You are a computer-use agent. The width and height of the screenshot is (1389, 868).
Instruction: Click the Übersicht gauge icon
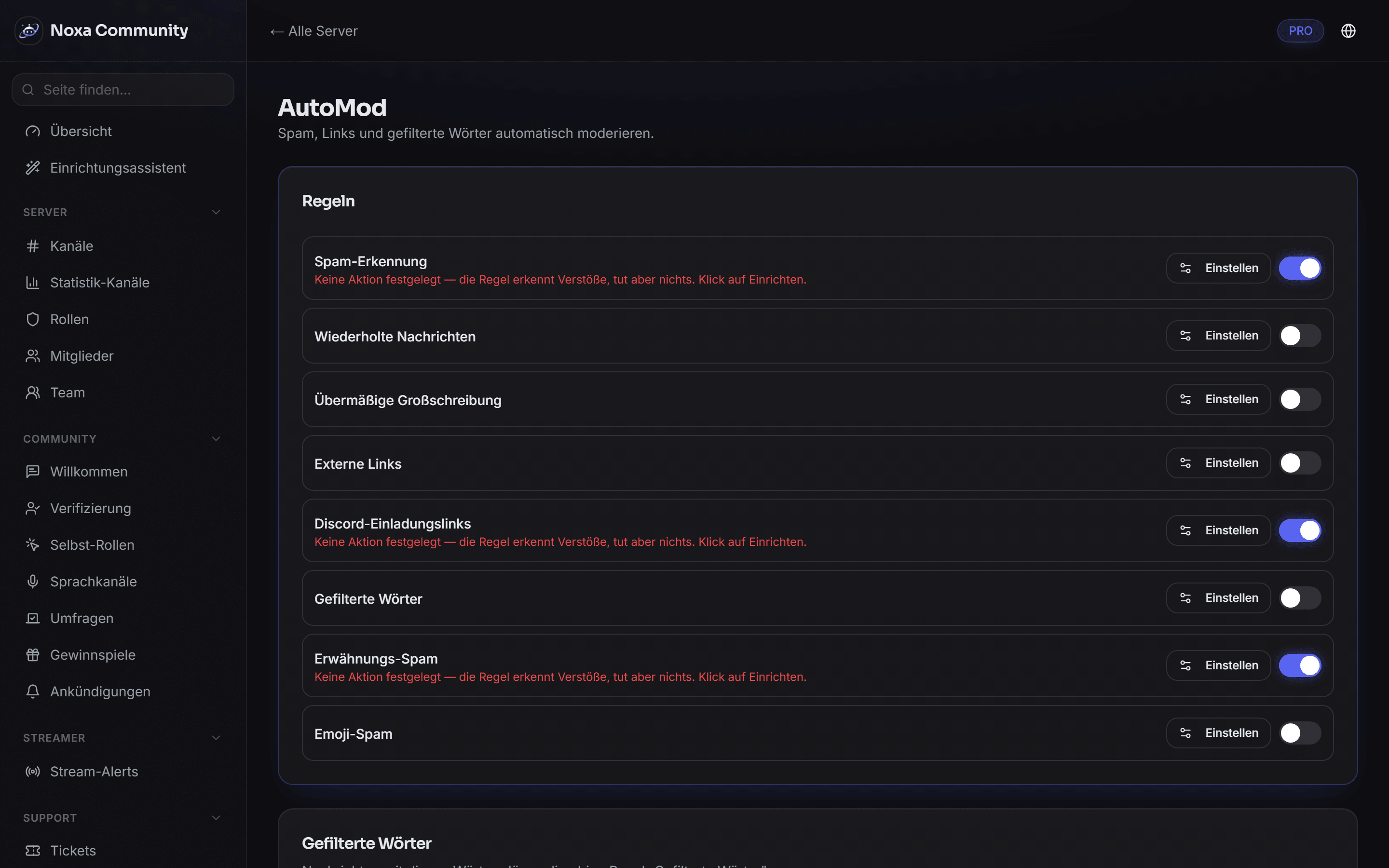[x=33, y=132]
